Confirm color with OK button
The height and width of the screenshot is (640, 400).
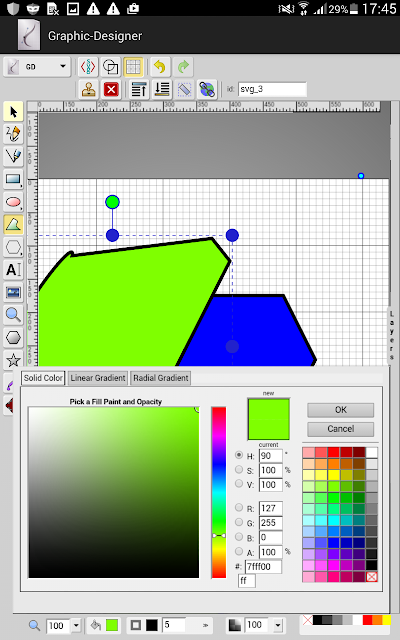(x=340, y=410)
